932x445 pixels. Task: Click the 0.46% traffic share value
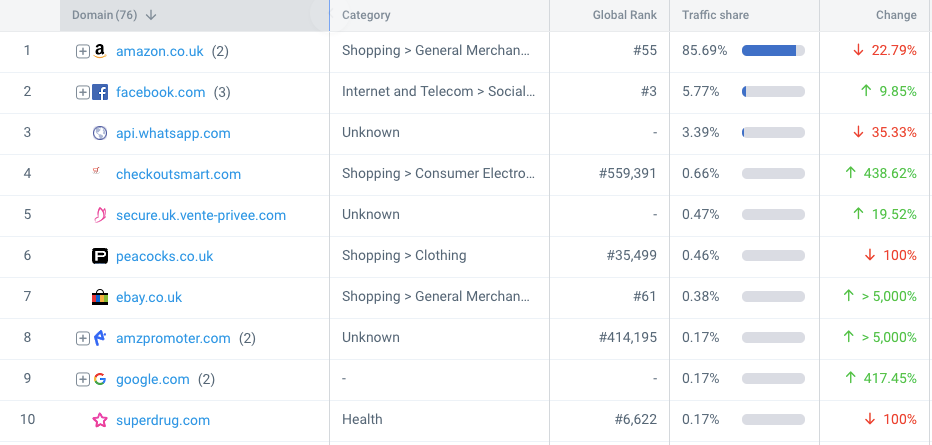click(x=700, y=255)
